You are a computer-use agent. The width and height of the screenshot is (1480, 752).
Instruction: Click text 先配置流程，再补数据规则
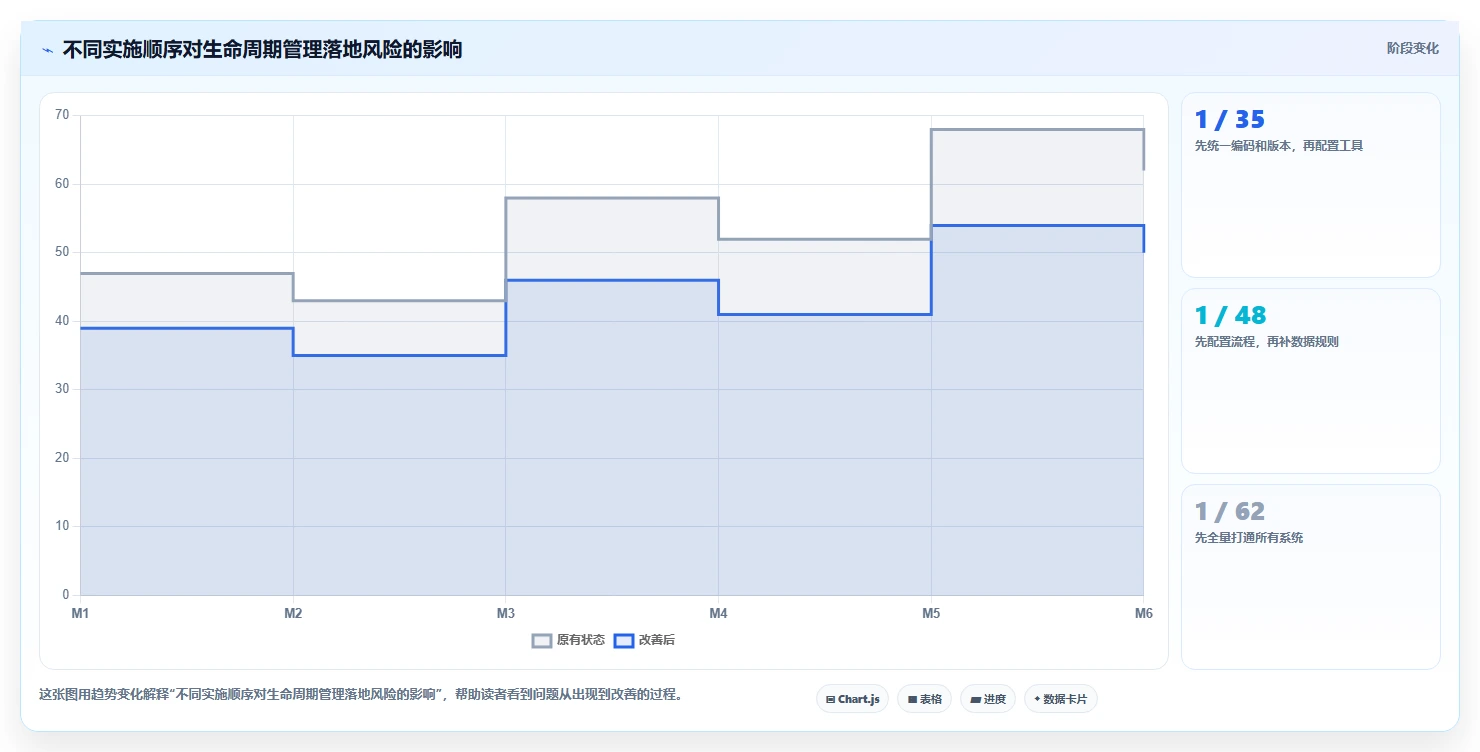(1266, 342)
